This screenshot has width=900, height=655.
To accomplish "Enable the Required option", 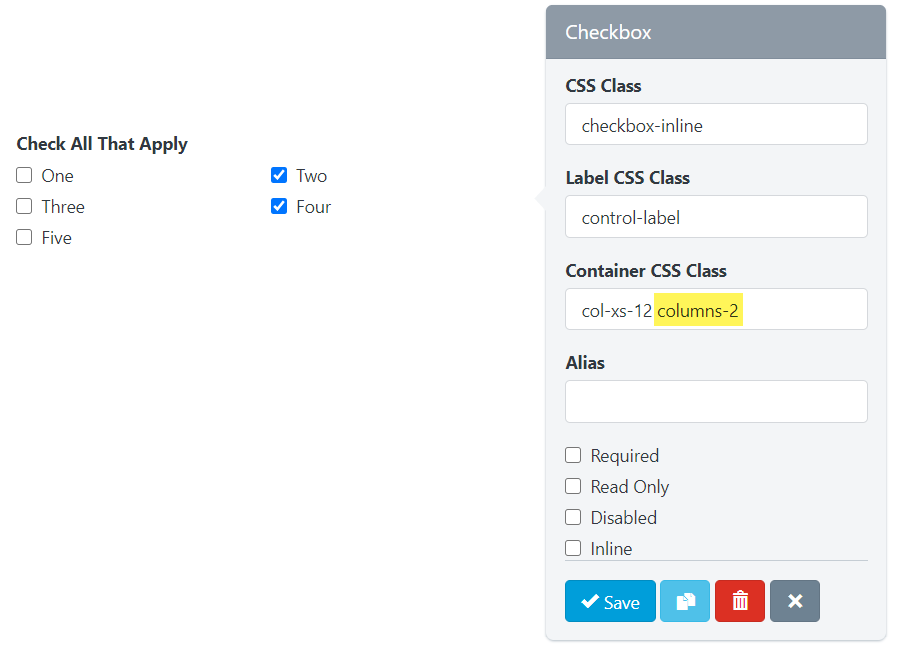I will (573, 456).
